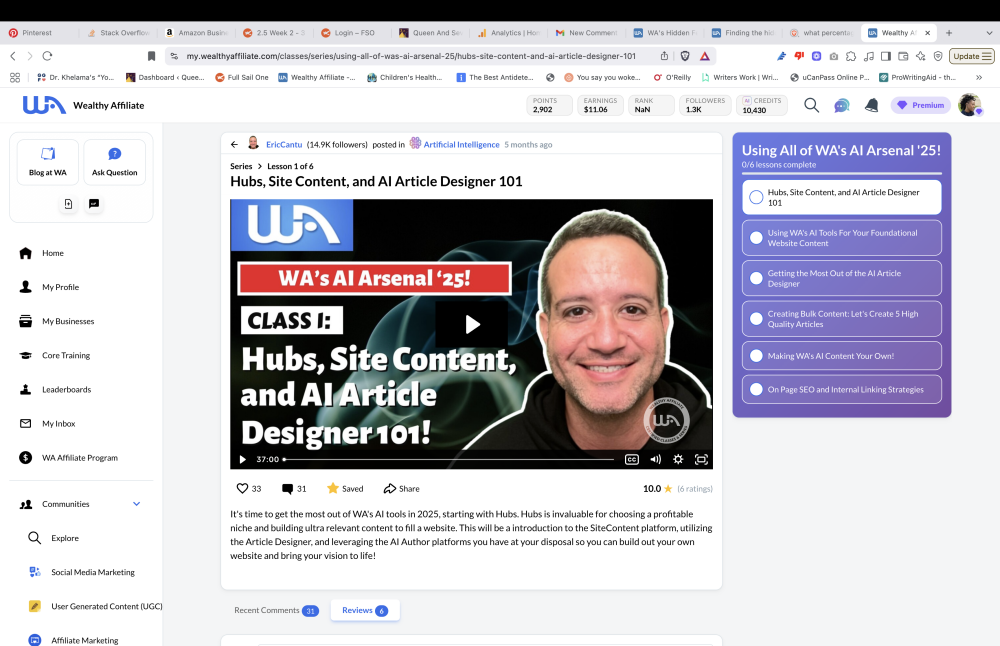The height and width of the screenshot is (646, 1000).
Task: Switch to Recent Comments tab
Action: coord(276,610)
